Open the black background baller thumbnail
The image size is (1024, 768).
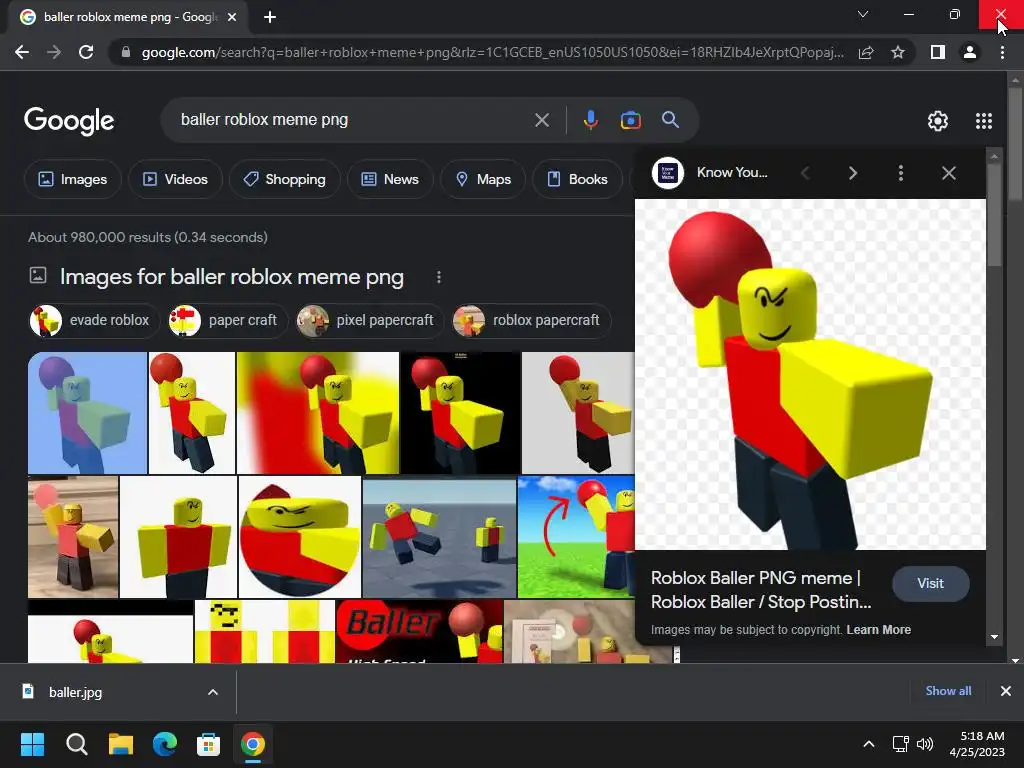pyautogui.click(x=460, y=413)
